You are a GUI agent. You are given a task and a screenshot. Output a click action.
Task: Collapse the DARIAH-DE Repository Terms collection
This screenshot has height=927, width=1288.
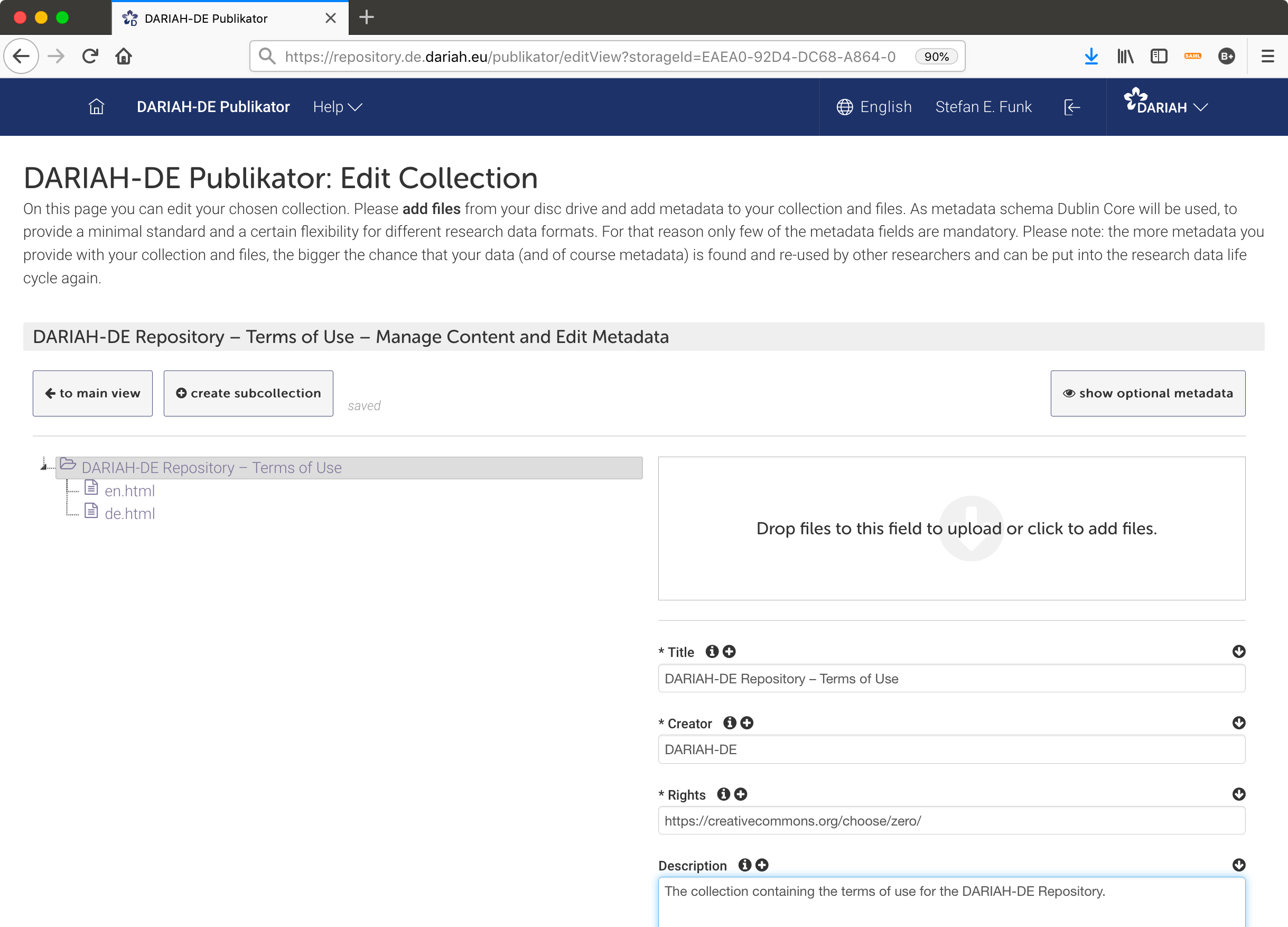[x=44, y=466]
